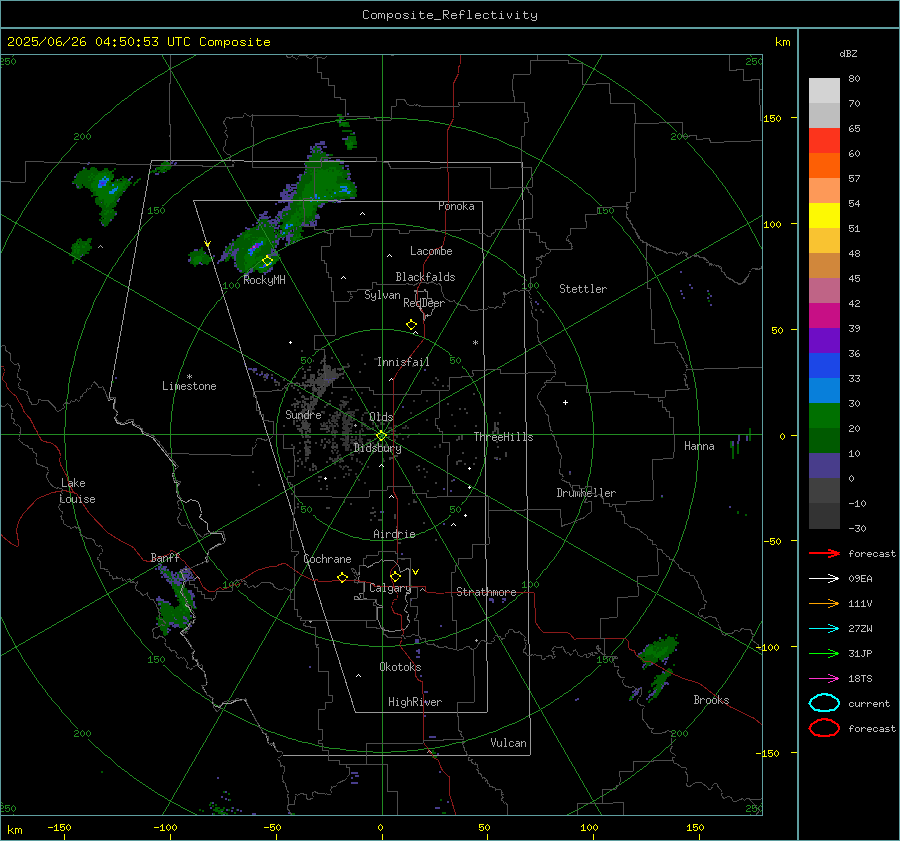Screen dimensions: 900x841
Task: Click the orange 111V arrow icon
Action: pos(824,603)
